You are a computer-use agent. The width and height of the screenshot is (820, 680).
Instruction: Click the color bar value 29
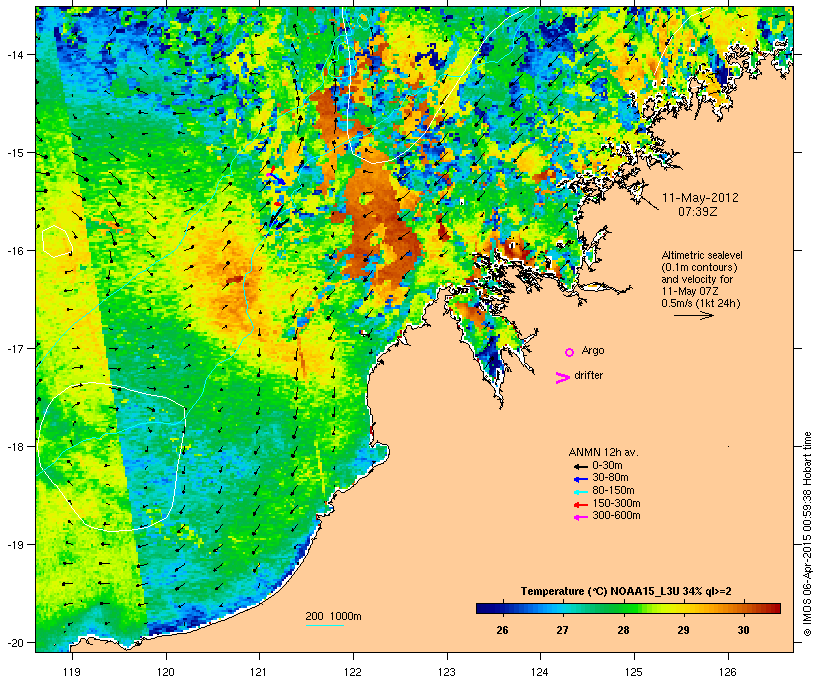(683, 630)
